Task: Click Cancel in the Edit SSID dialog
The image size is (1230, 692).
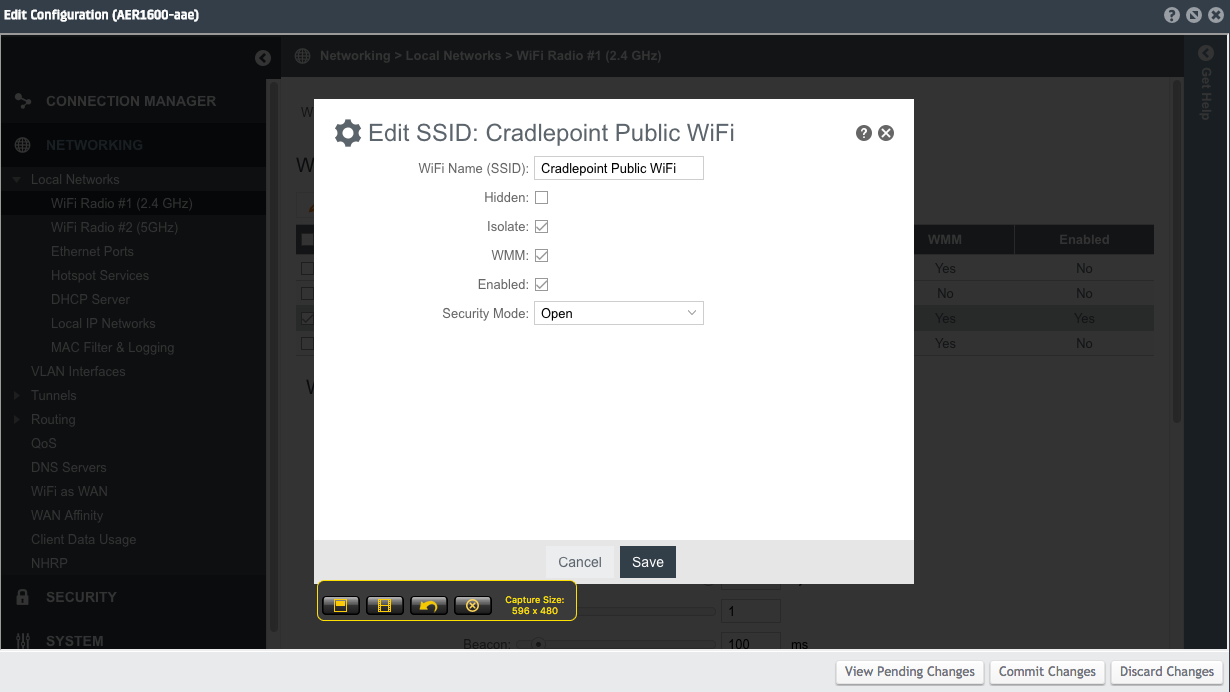Action: [x=580, y=562]
